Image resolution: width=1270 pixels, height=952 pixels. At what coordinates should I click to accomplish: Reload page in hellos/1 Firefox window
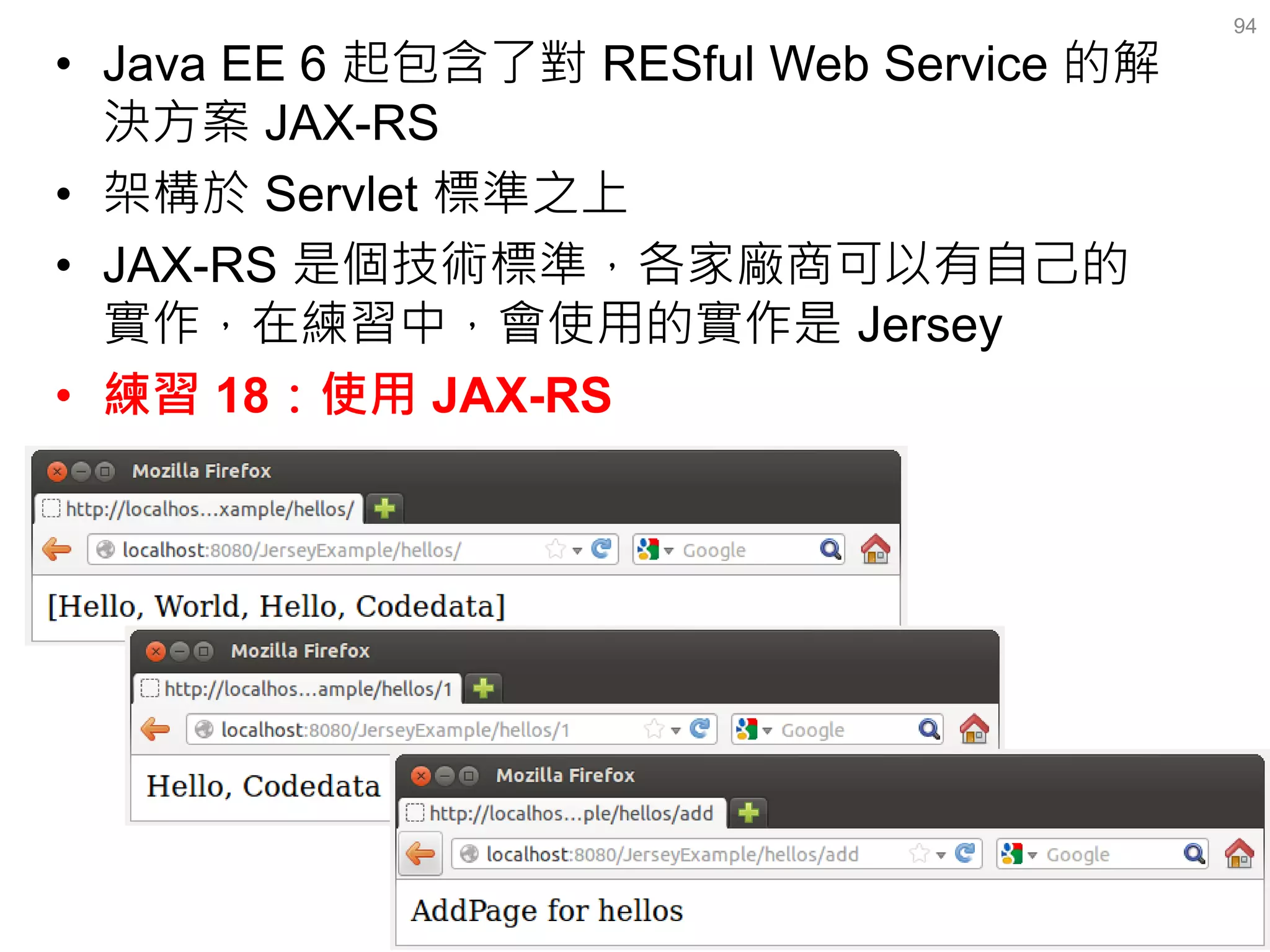pos(699,728)
